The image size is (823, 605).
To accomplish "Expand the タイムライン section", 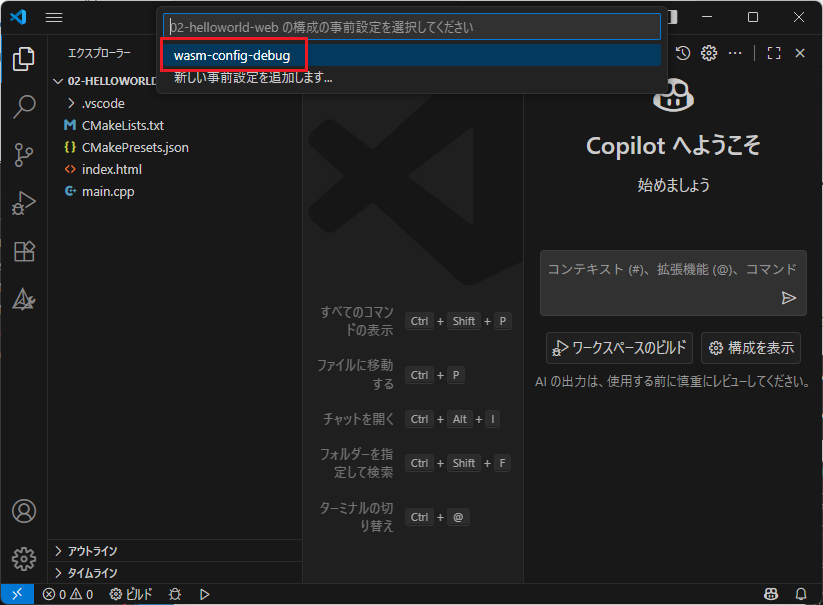I will tap(175, 573).
